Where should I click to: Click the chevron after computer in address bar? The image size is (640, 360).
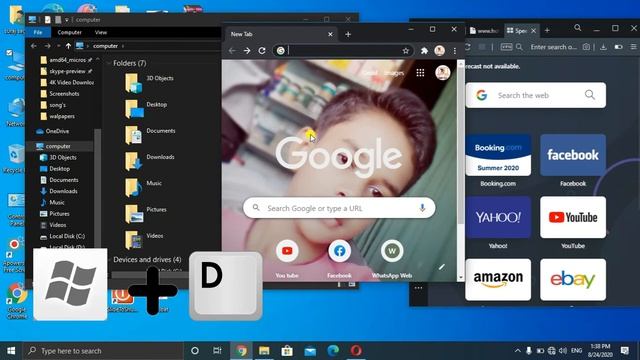click(x=123, y=46)
